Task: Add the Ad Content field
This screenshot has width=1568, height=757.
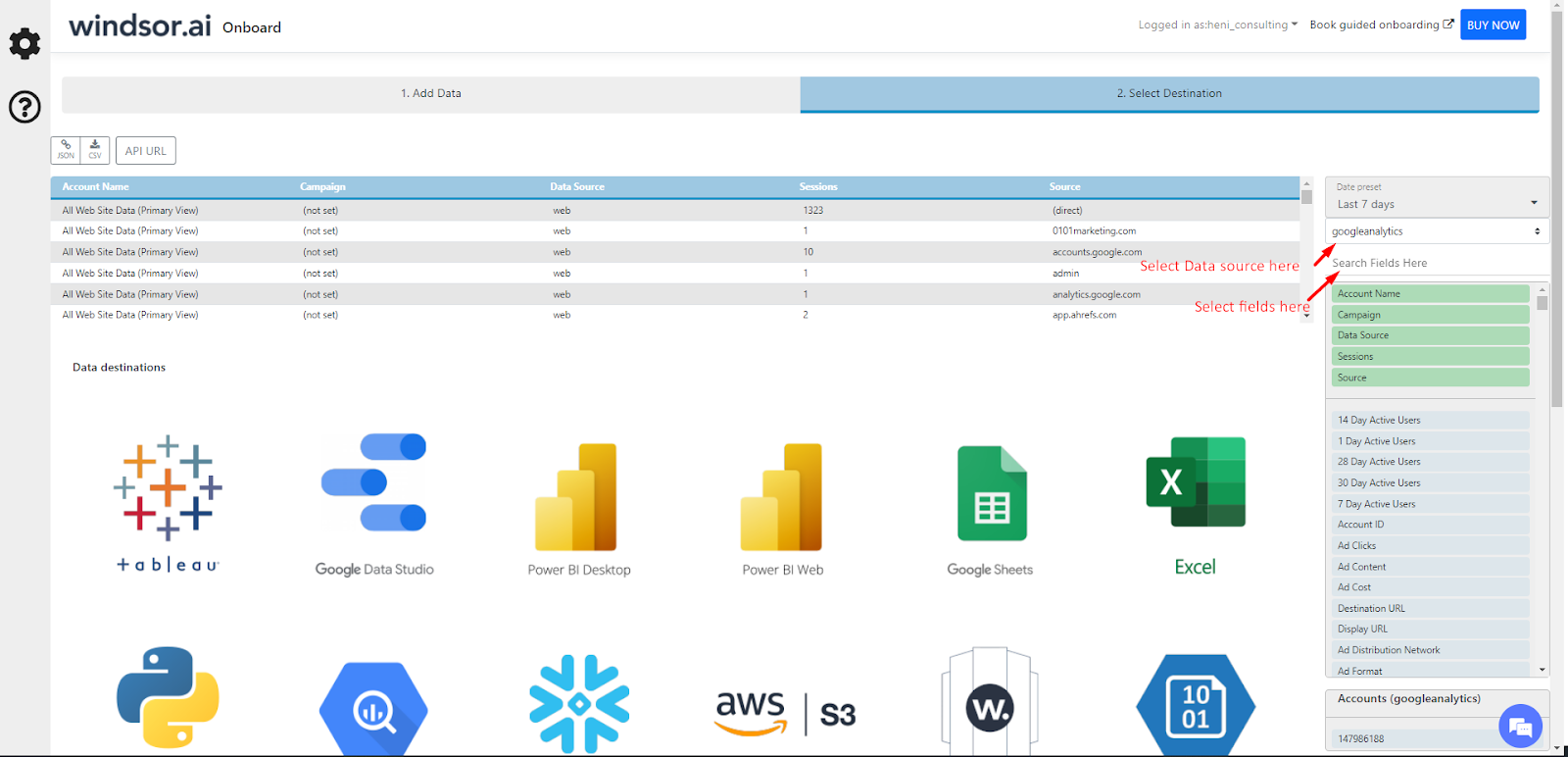Action: coord(1431,567)
